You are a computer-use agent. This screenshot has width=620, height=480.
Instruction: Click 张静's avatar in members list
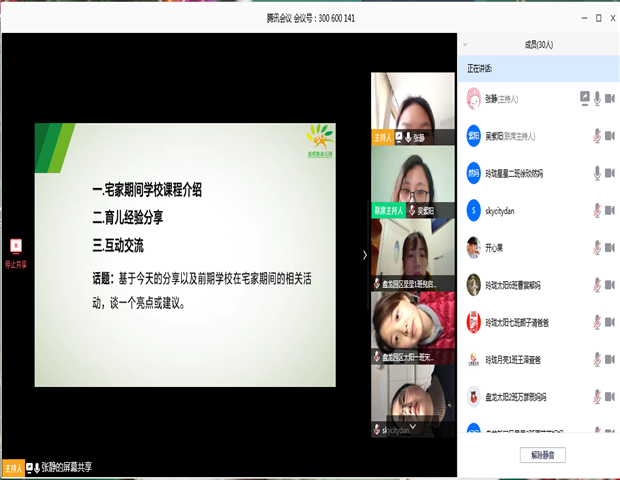pos(473,98)
